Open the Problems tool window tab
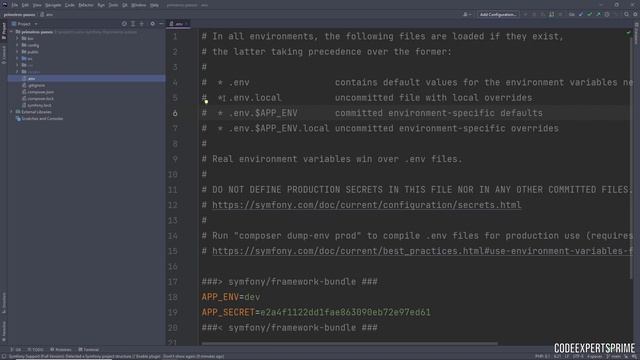Image resolution: width=640 pixels, height=360 pixels. (x=60, y=350)
